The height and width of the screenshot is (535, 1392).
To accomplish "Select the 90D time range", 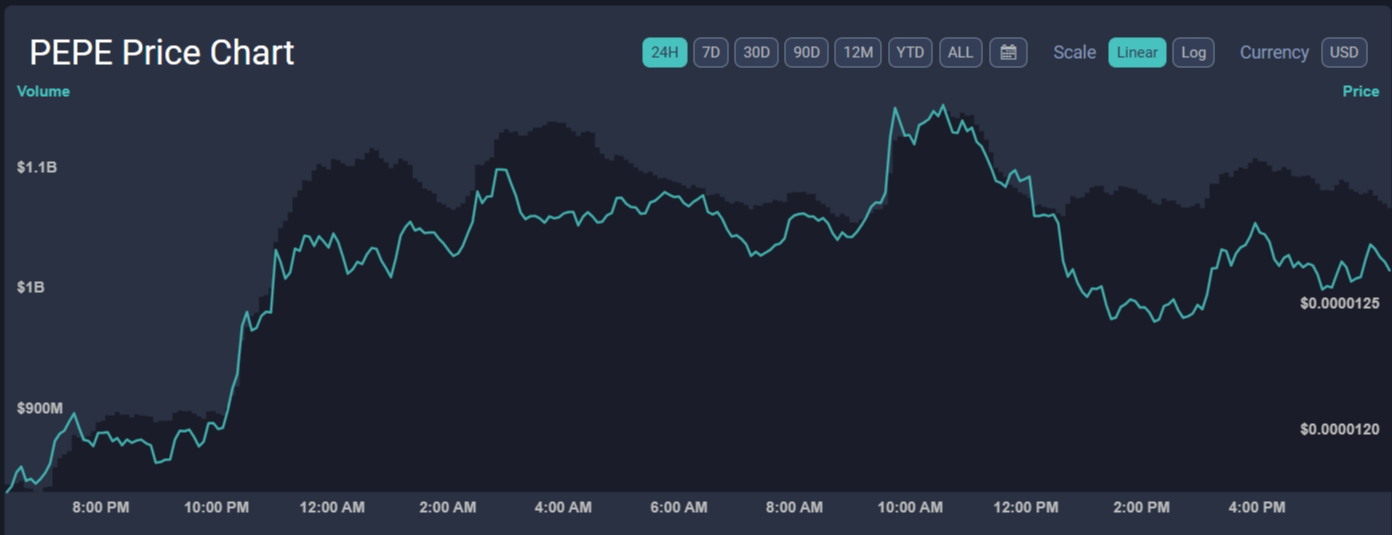I will 806,53.
